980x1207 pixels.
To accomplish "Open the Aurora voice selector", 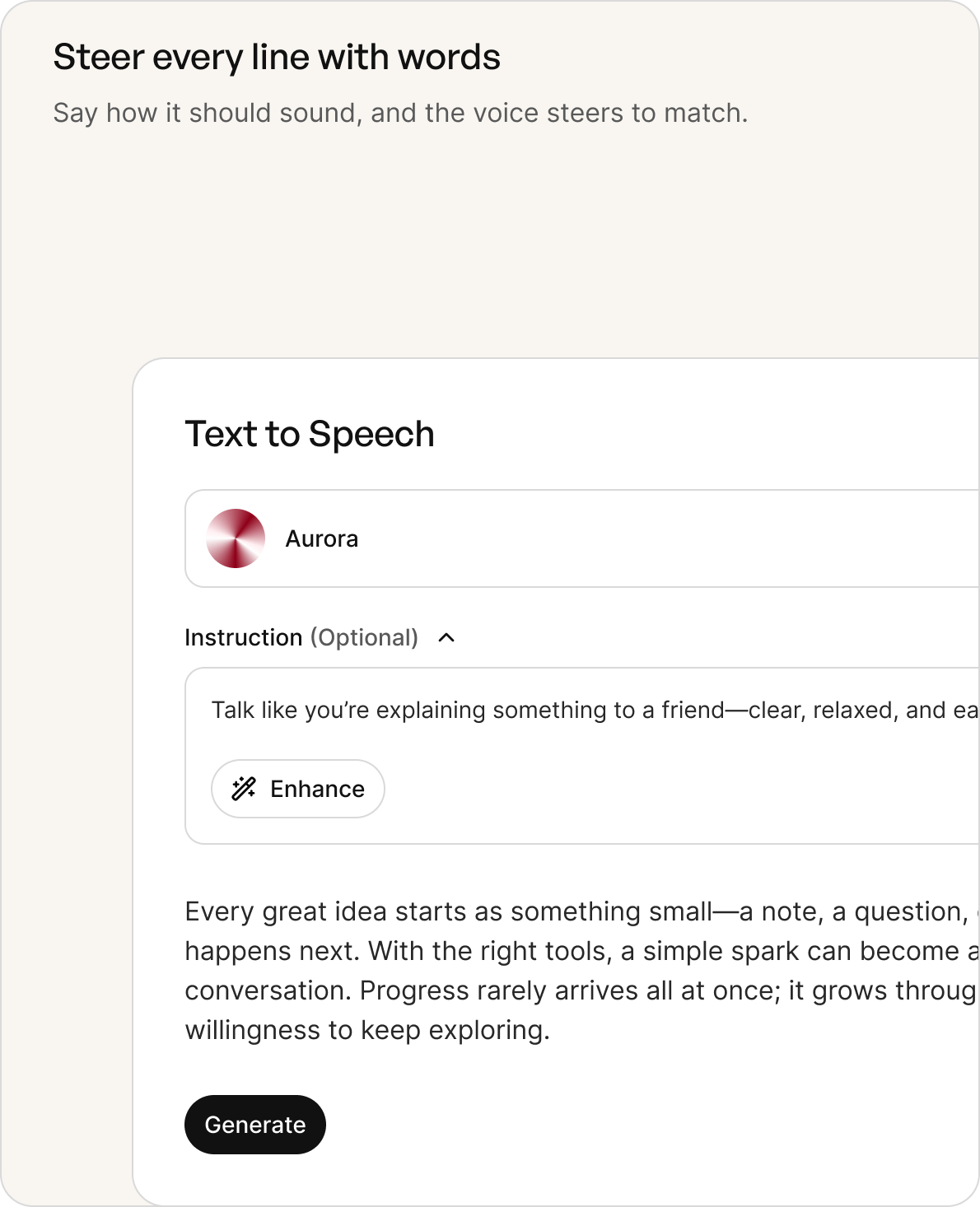I will (x=582, y=538).
